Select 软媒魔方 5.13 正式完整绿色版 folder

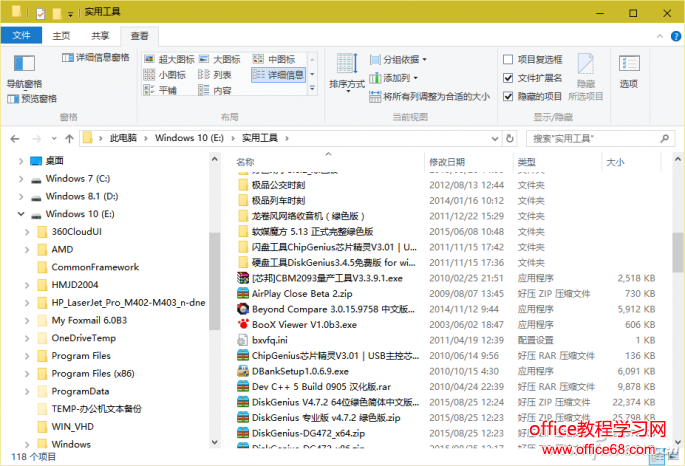point(312,232)
